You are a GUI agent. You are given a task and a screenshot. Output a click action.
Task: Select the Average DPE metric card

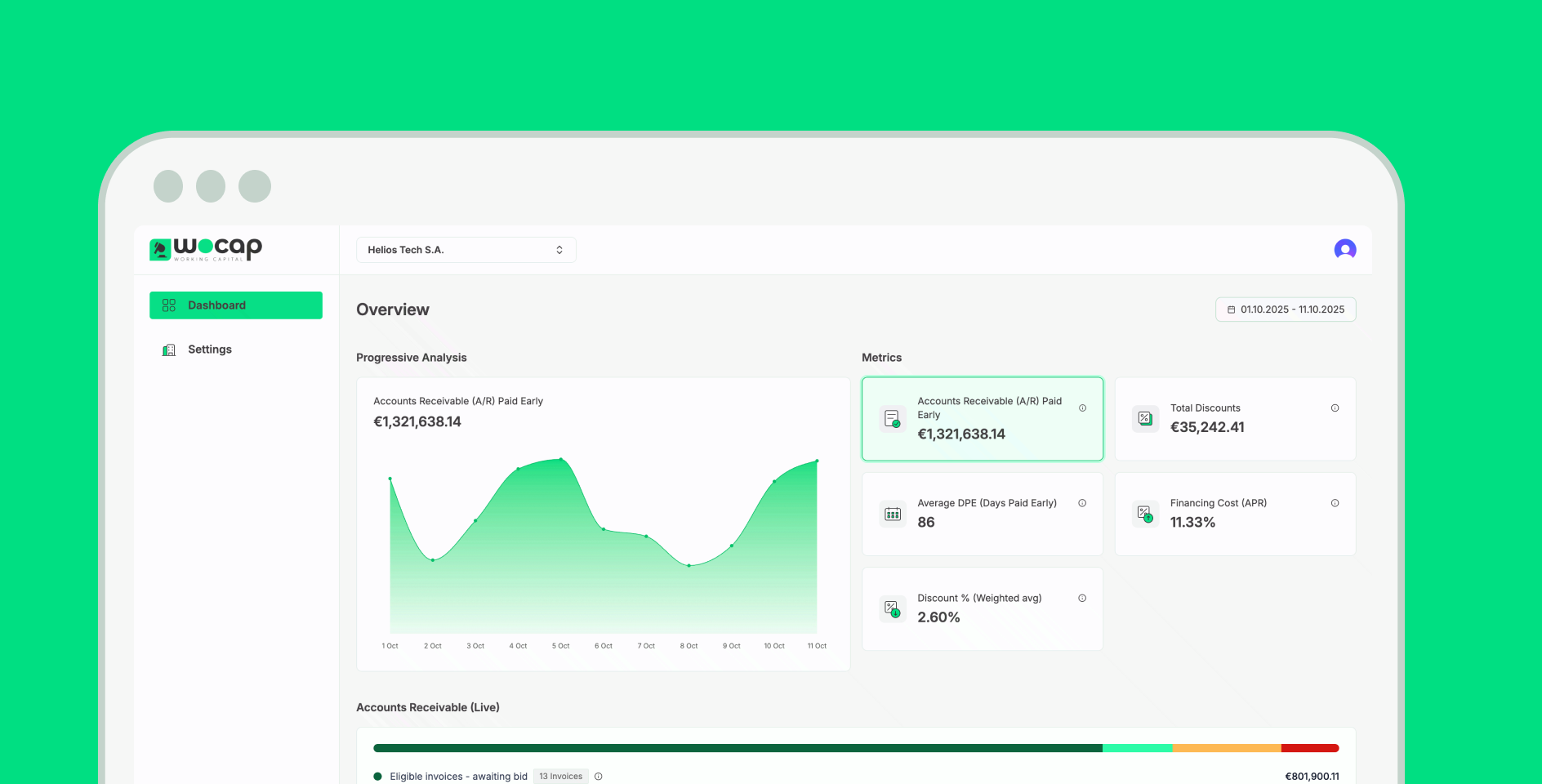[x=982, y=514]
